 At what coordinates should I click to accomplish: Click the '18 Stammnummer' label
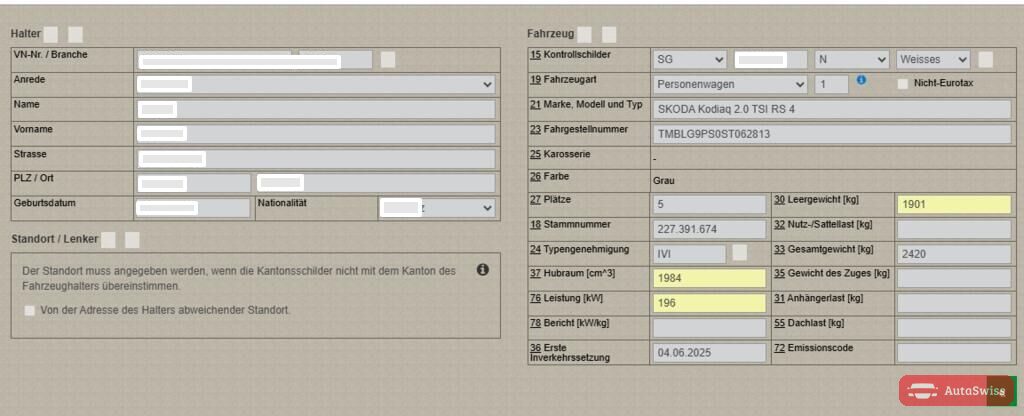[570, 225]
